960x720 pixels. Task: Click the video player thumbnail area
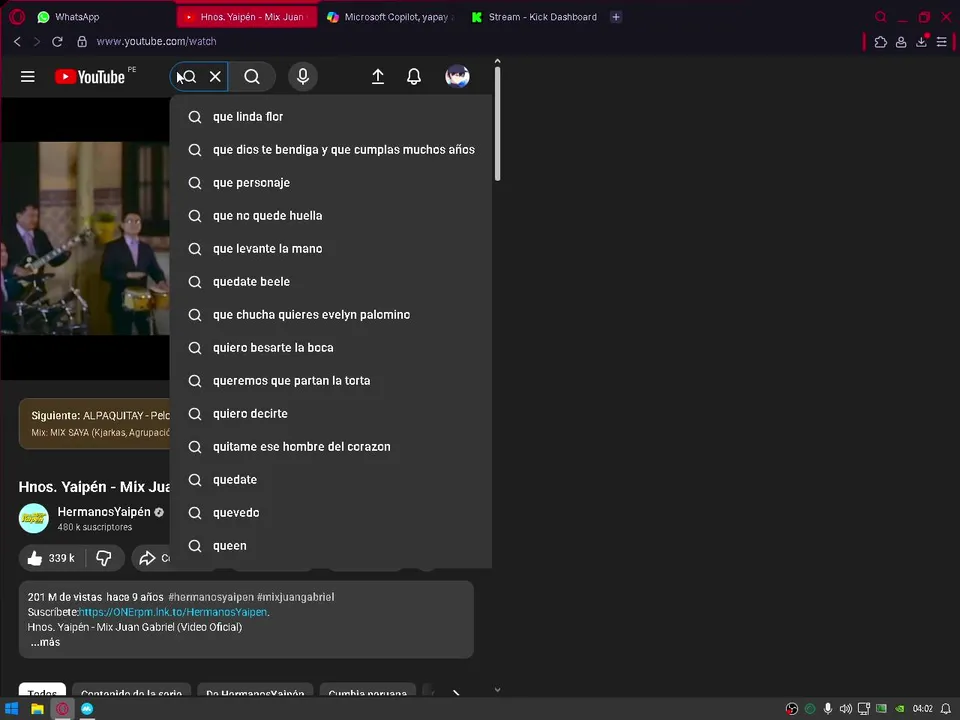point(85,239)
